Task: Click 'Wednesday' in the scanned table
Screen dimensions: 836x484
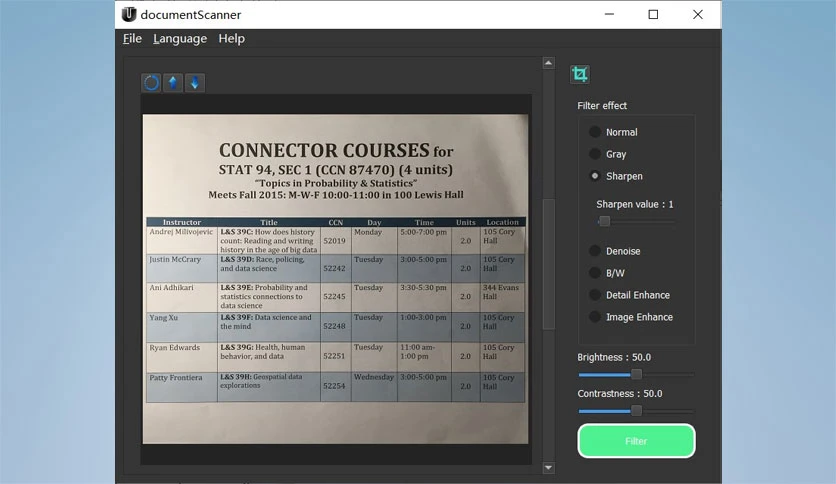Action: pos(374,377)
